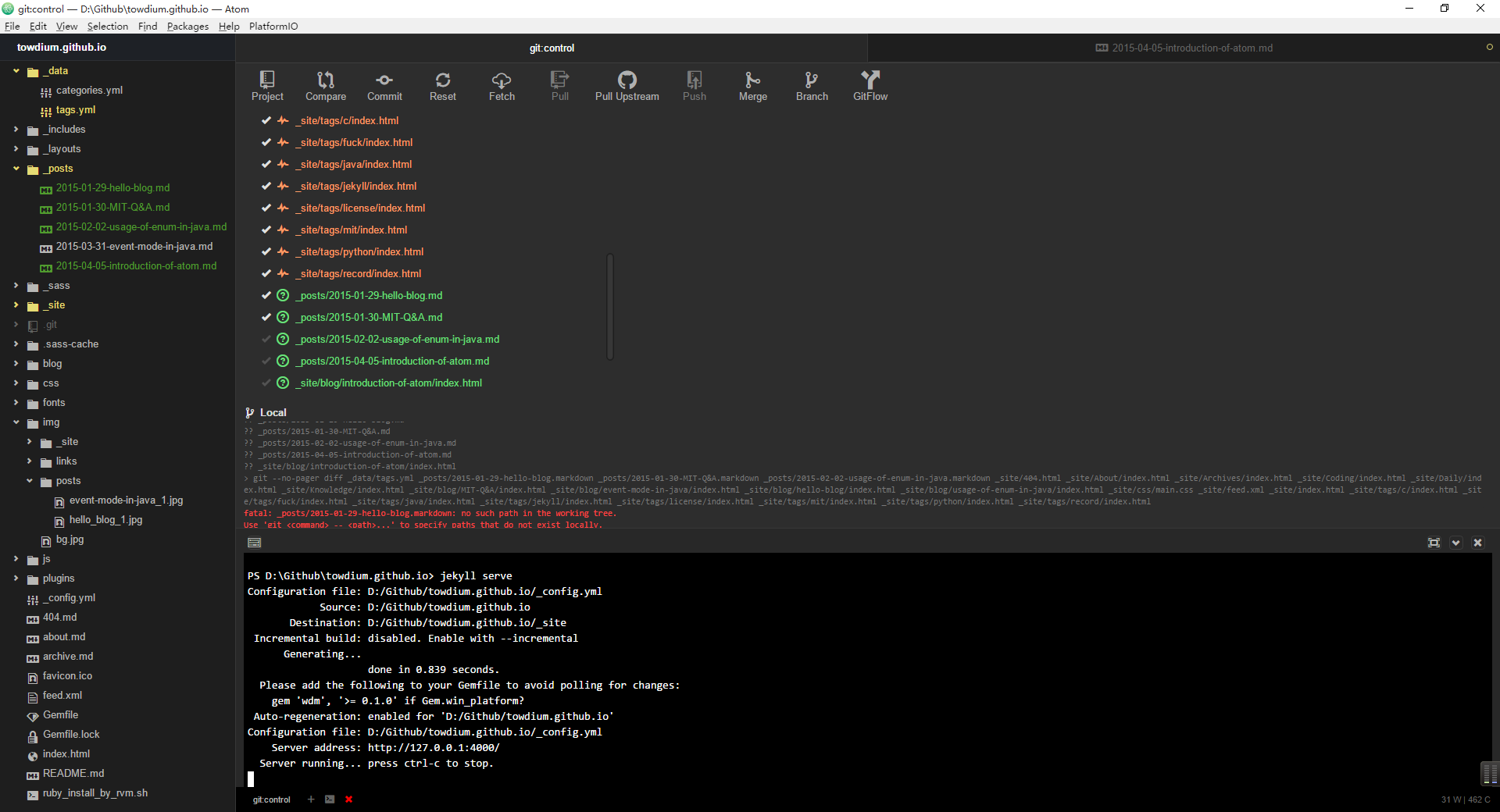This screenshot has width=1500, height=812.
Task: Check _posts/2015-04-05-introduction-of-atom.md
Action: [266, 361]
